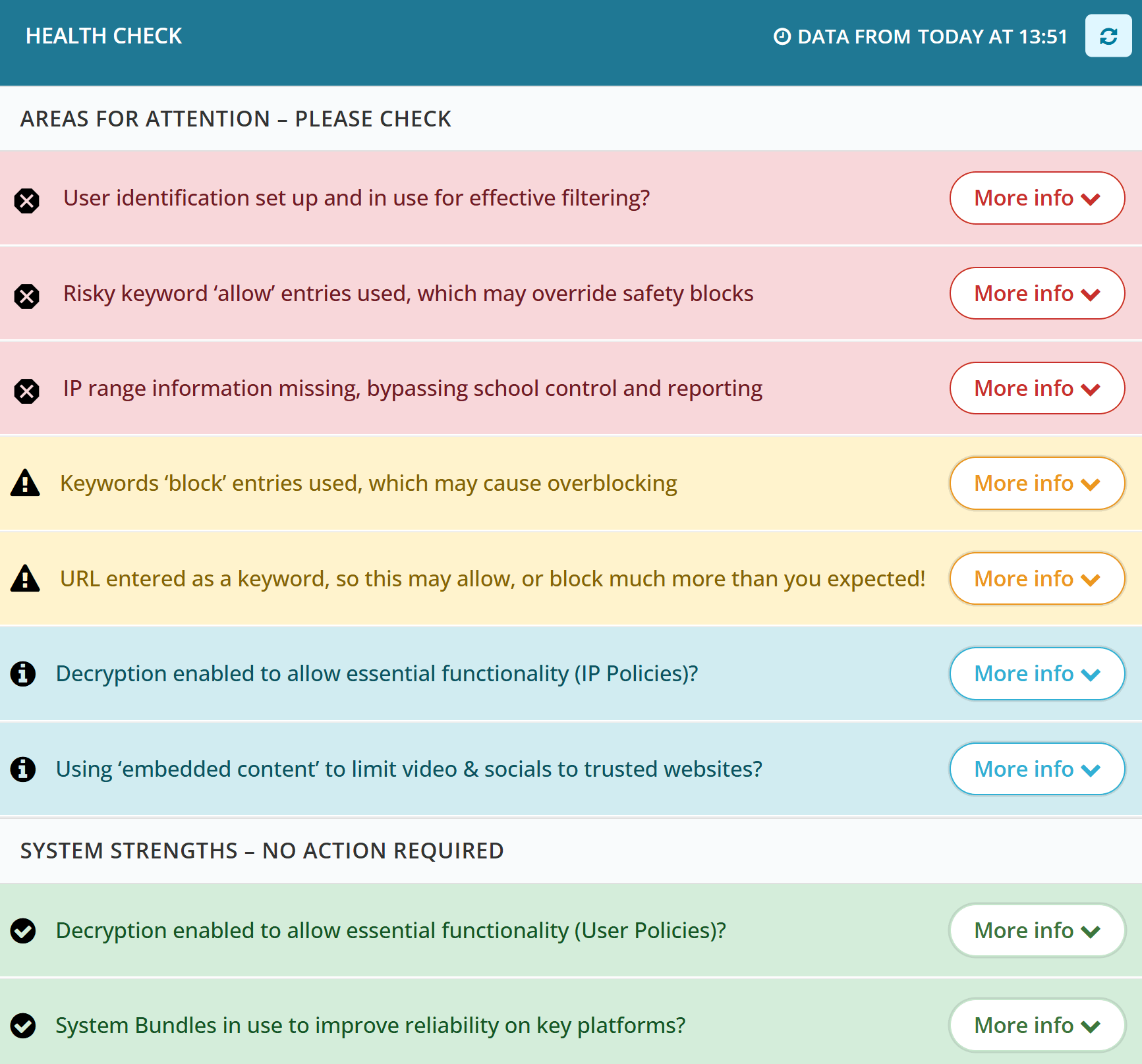Click info icon for Decryption IP Policies row
The height and width of the screenshot is (1064, 1142).
tap(23, 673)
